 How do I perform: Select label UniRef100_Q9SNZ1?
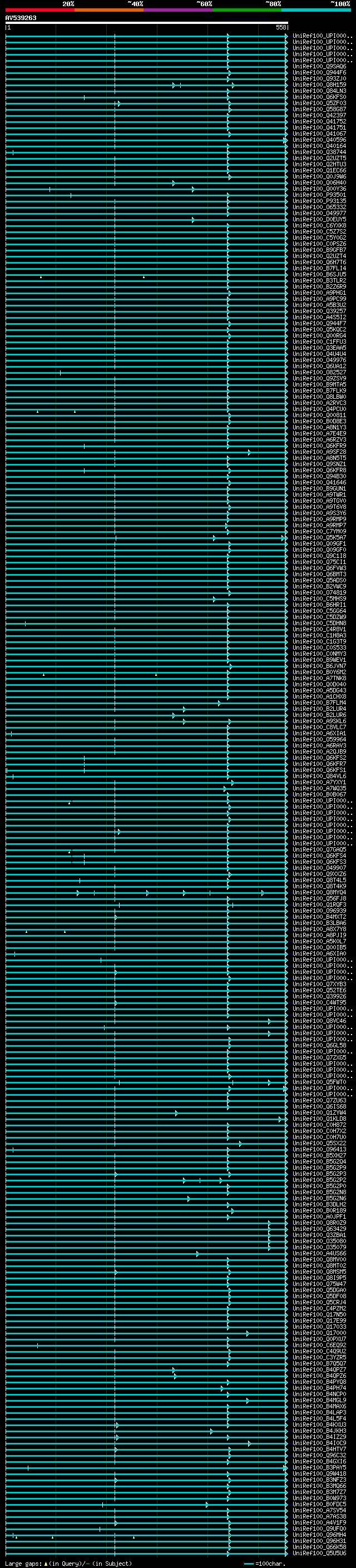319,464
